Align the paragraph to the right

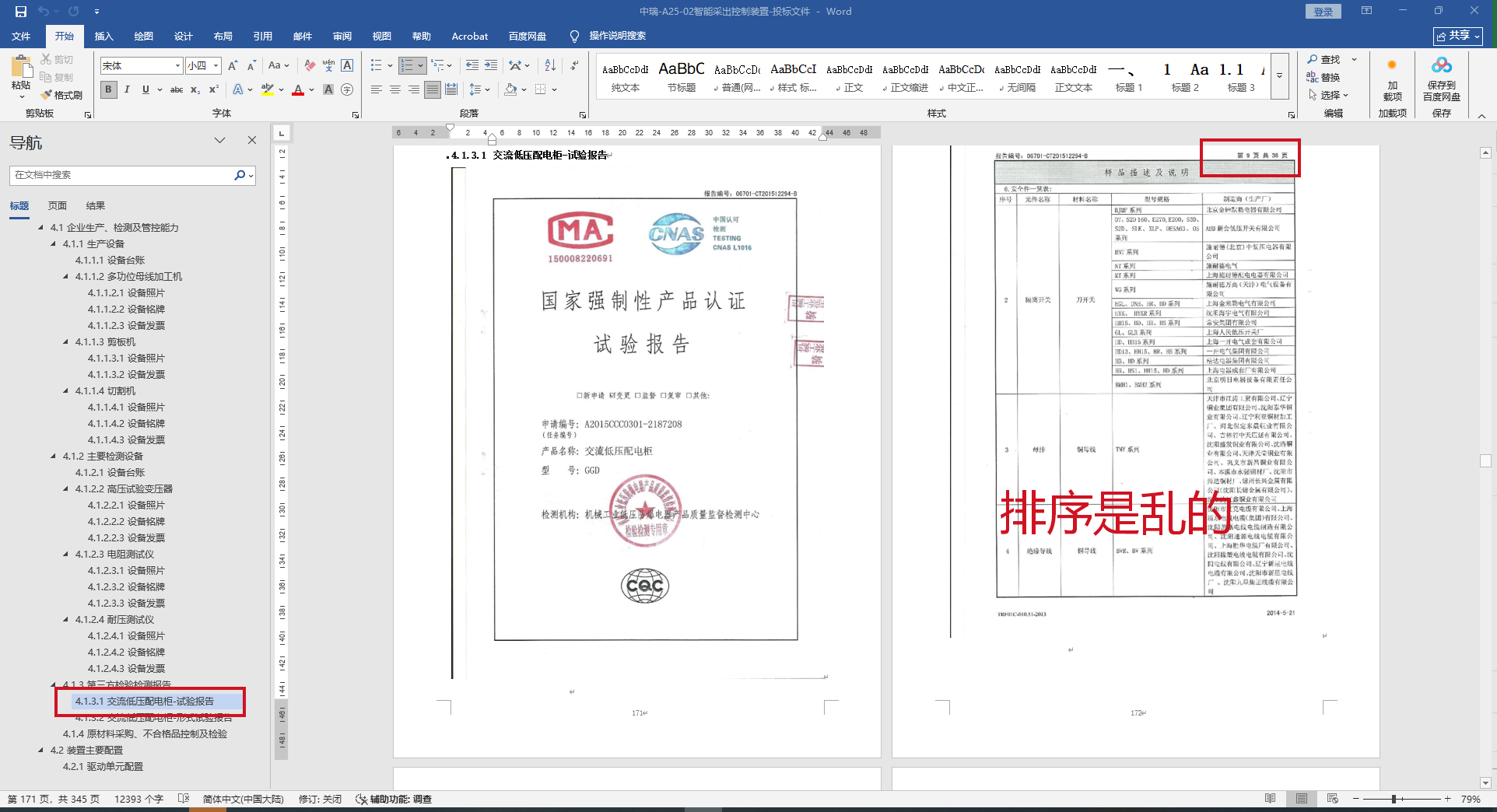(x=414, y=89)
